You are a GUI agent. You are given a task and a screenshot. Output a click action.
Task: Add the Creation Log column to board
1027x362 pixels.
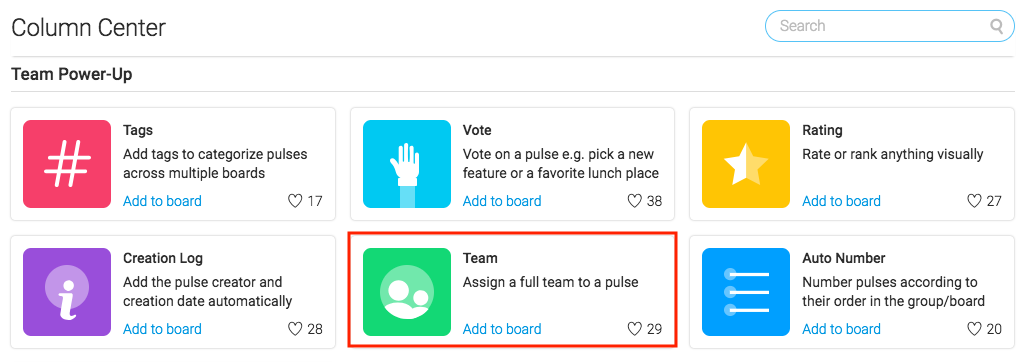coord(162,329)
